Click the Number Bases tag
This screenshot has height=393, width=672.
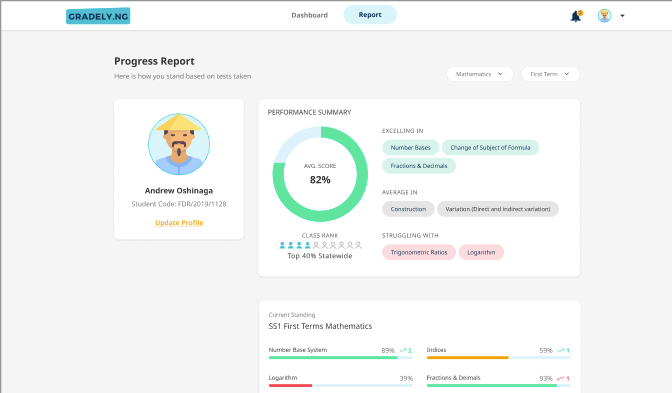pos(411,147)
